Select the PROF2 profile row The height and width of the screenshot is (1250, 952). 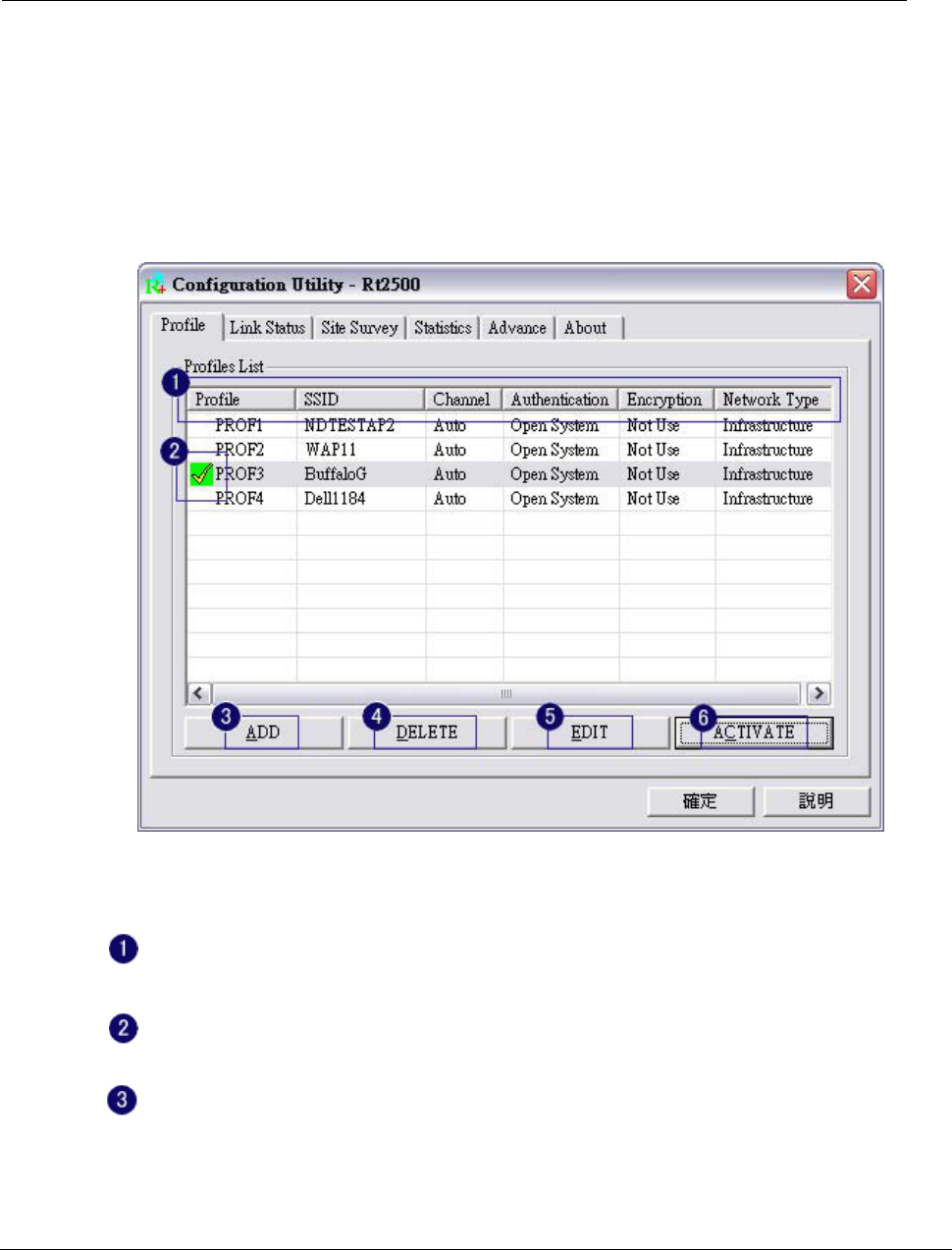(509, 450)
